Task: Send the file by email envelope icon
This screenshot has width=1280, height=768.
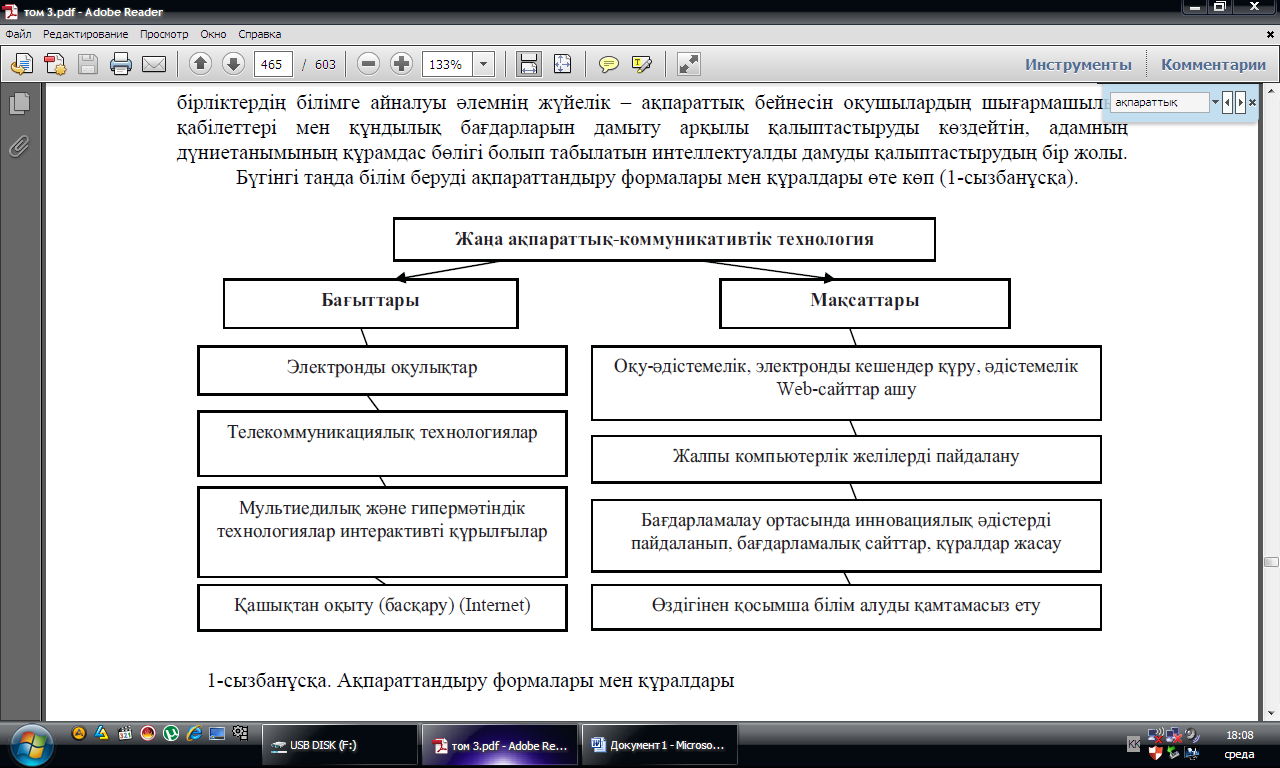Action: pos(154,64)
